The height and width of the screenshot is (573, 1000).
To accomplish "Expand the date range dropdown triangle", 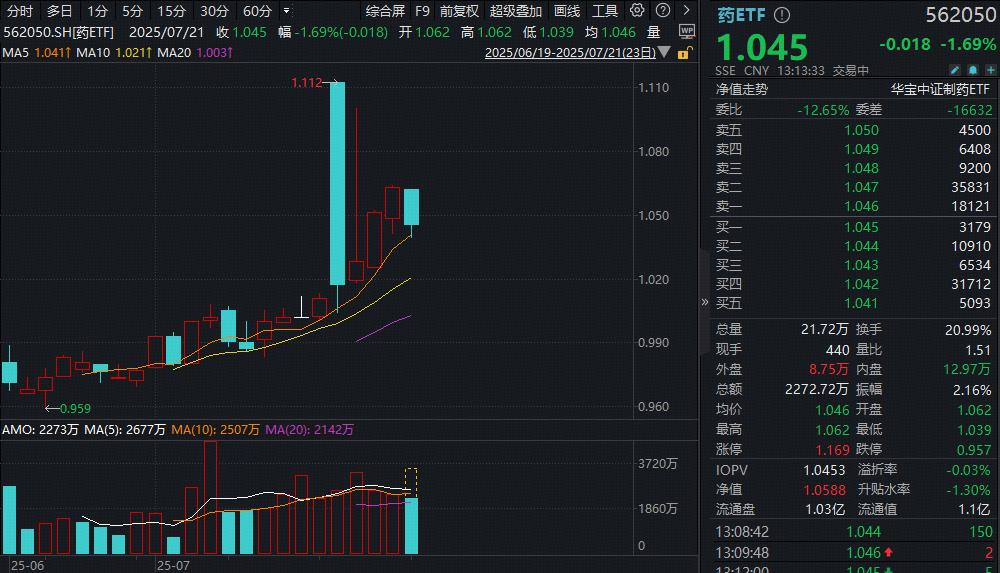I will [x=664, y=52].
